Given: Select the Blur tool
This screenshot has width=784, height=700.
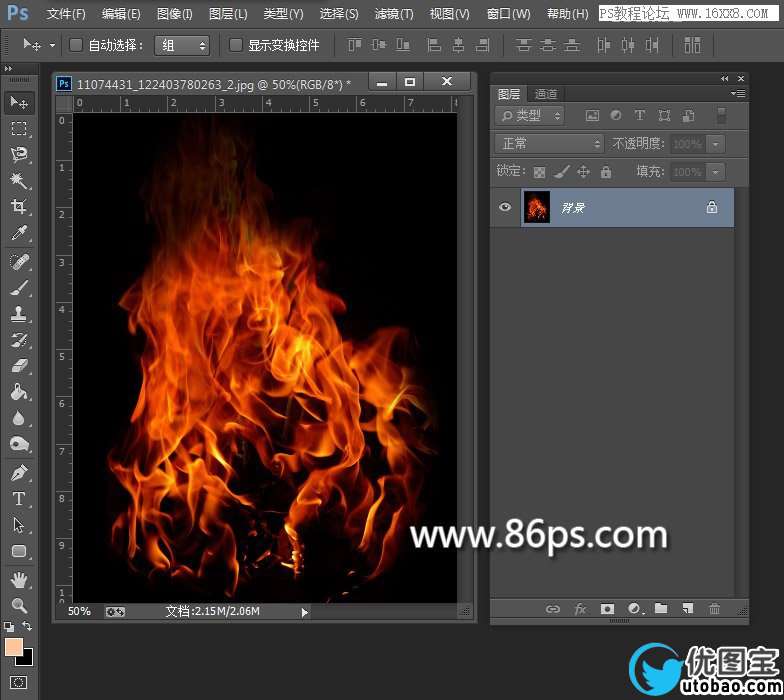Looking at the screenshot, I should (19, 418).
